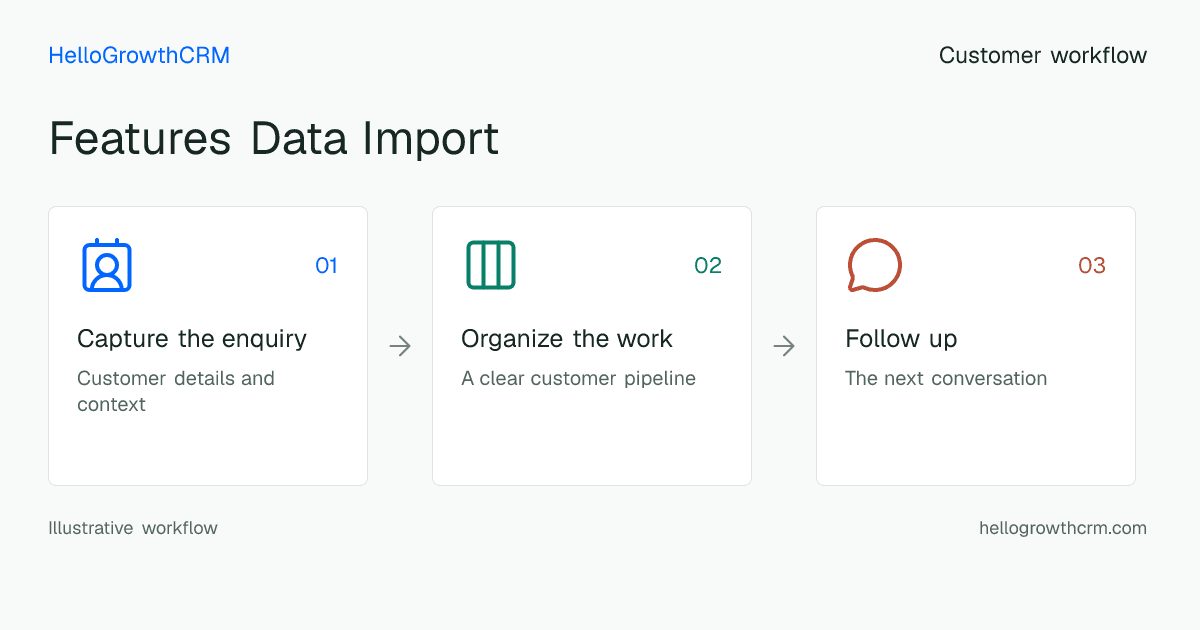Click the text The next conversation

click(x=946, y=379)
